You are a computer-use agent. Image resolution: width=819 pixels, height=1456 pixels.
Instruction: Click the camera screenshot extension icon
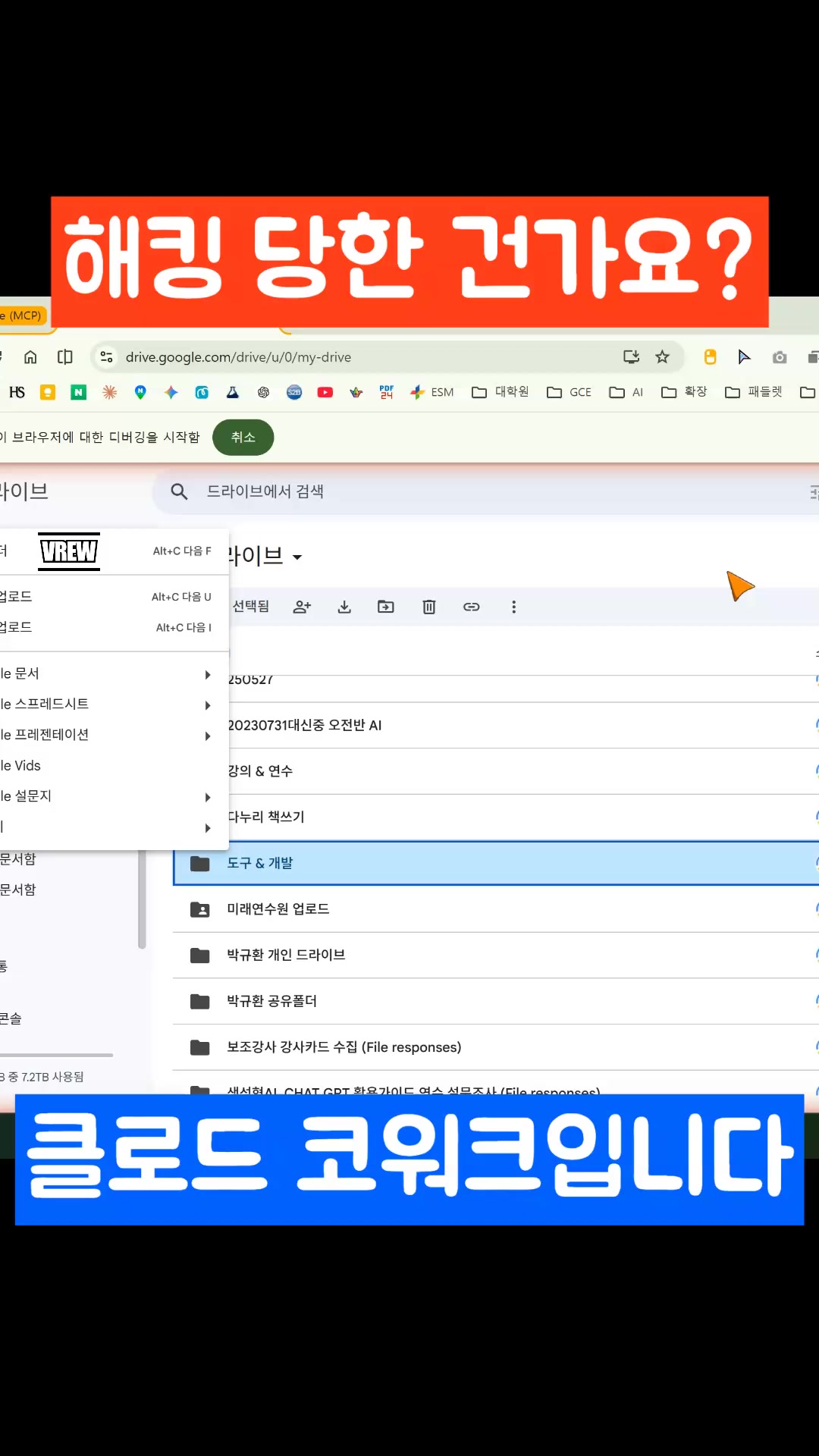(x=780, y=357)
